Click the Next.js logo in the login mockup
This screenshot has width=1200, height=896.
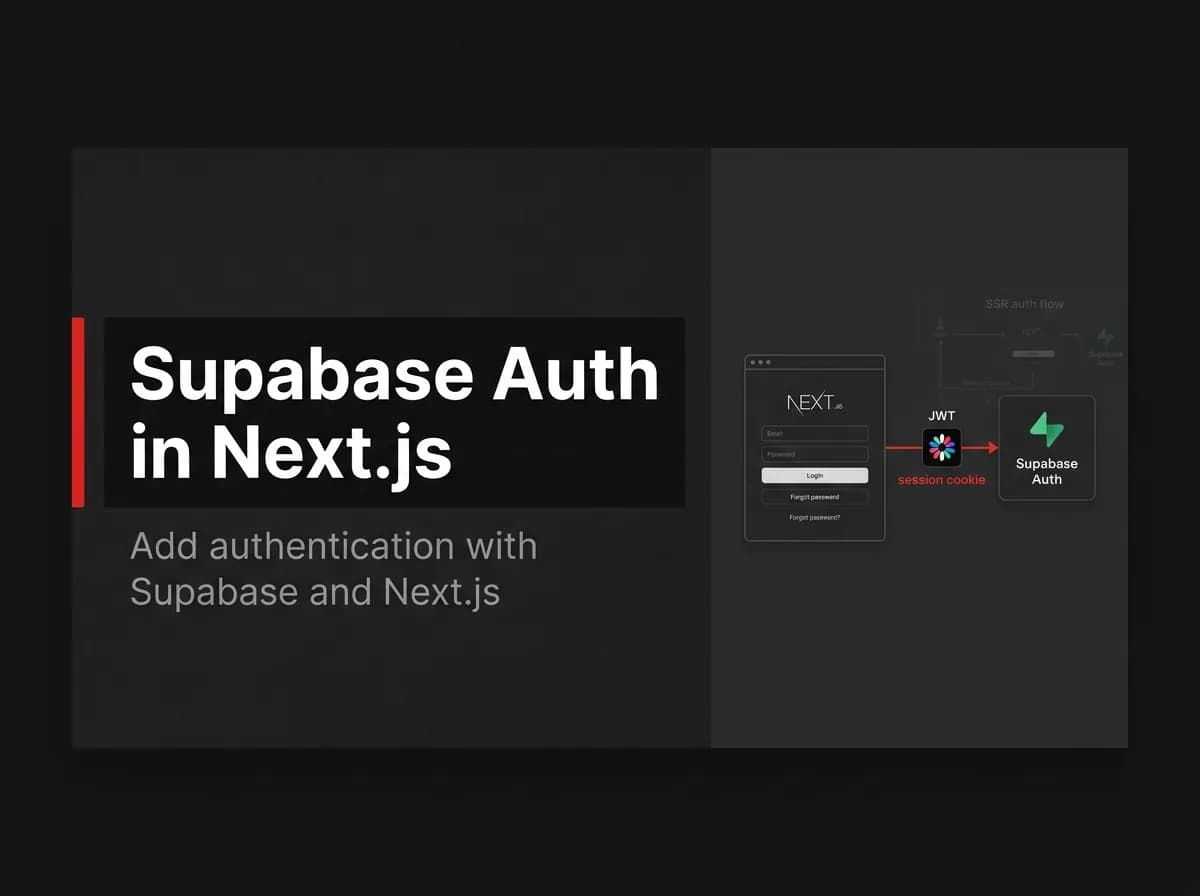coord(814,402)
